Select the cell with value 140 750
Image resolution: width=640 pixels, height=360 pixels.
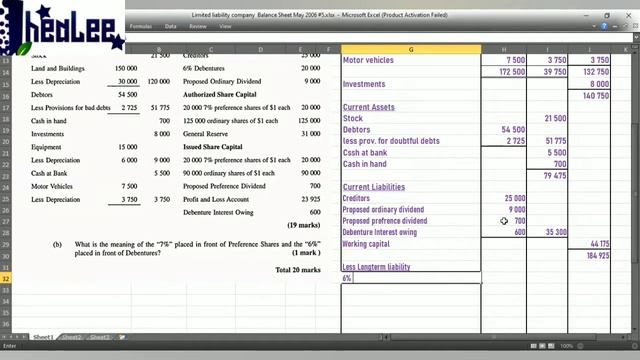click(x=589, y=96)
